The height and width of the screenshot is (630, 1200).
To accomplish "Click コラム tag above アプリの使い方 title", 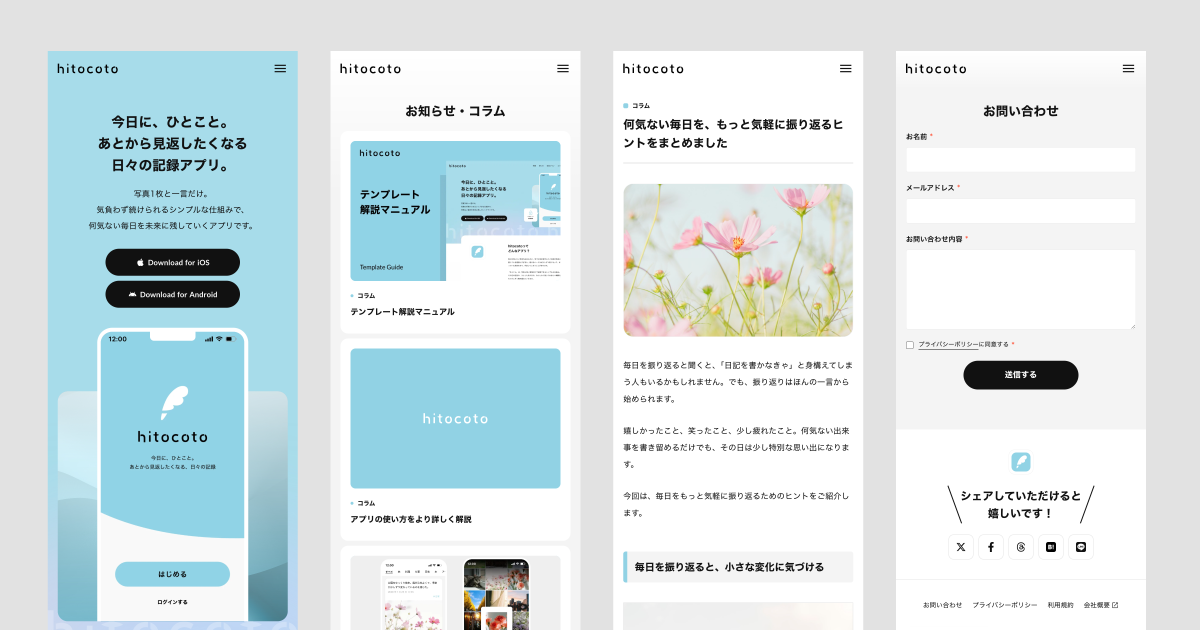I will coord(363,503).
